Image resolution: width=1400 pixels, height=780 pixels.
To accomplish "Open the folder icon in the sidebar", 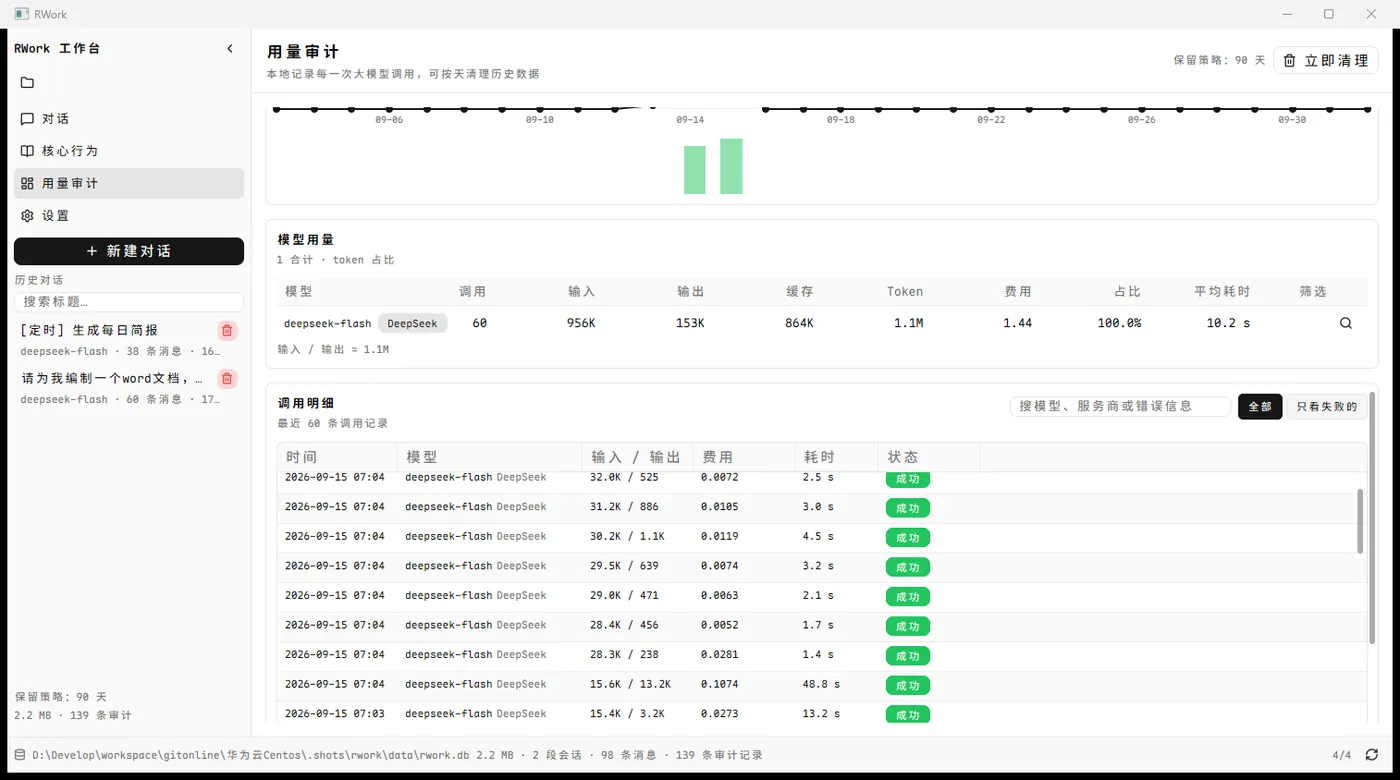I will coord(27,82).
